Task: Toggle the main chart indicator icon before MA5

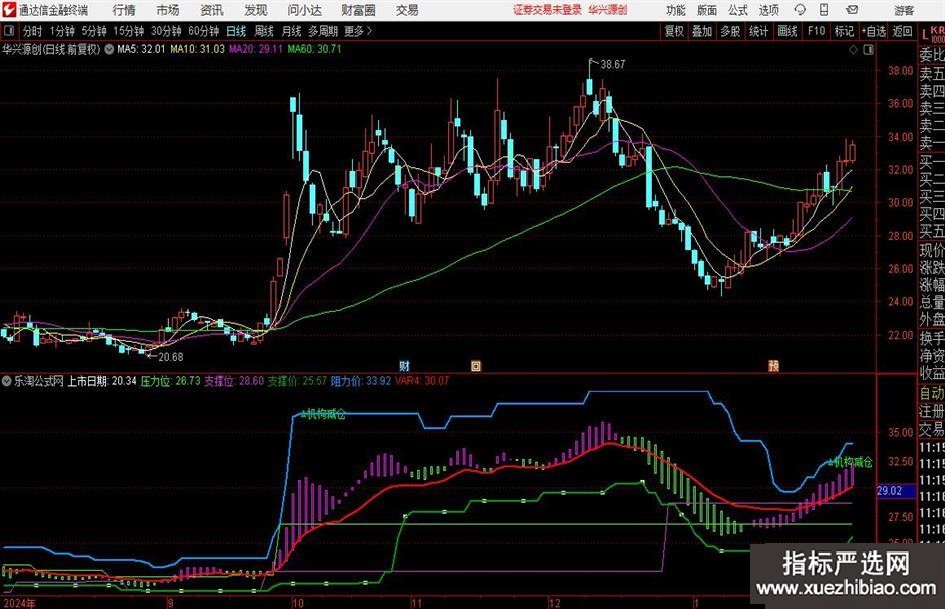Action: pos(108,48)
